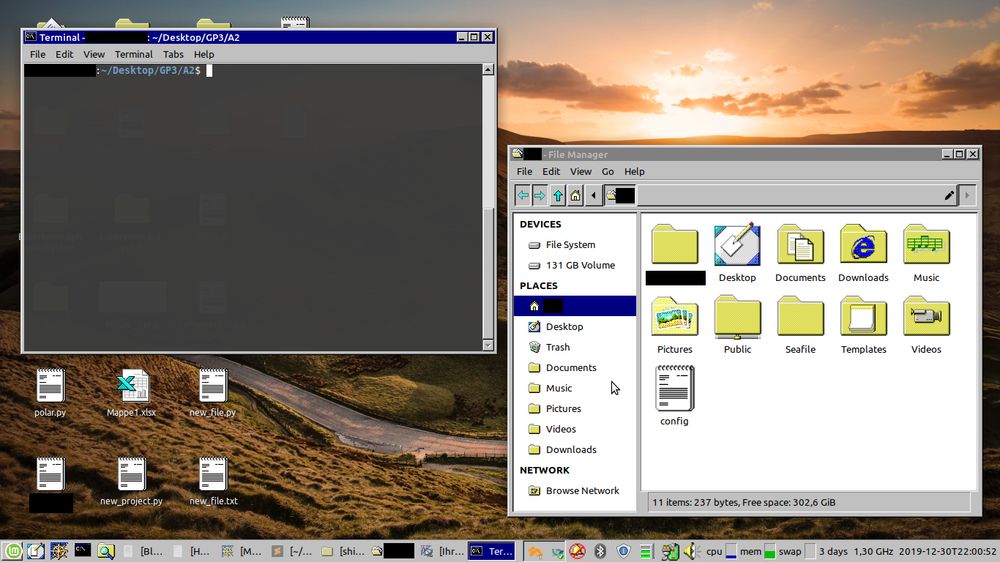The height and width of the screenshot is (562, 1000).
Task: Select new_file.py on the desktop
Action: click(x=212, y=392)
